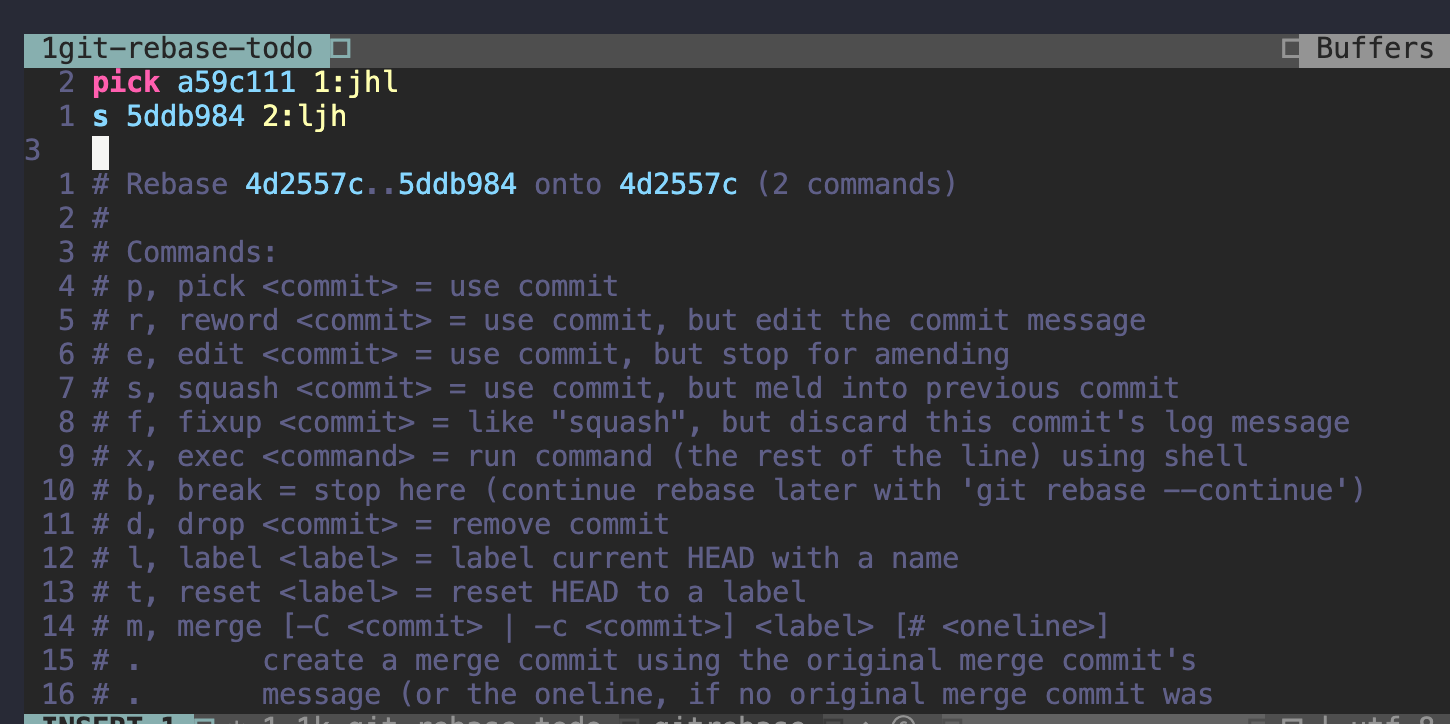1450x724 pixels.
Task: Click hash 4d2557c after the word "onto"
Action: (678, 185)
